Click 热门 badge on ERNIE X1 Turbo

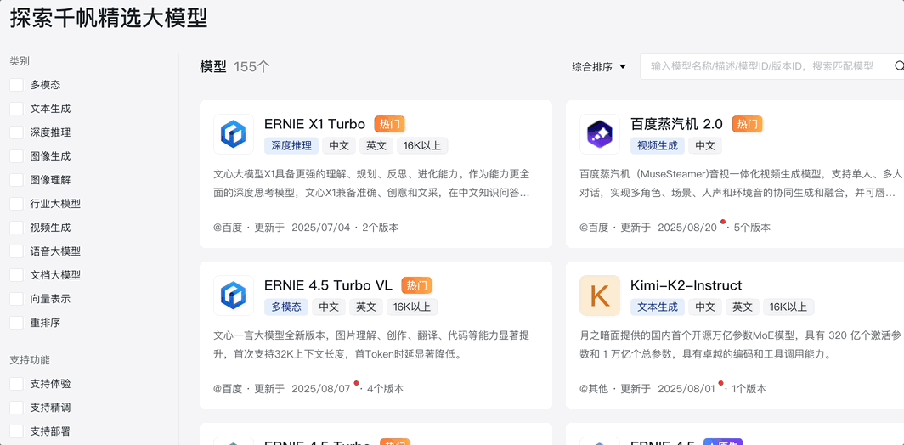(x=390, y=124)
